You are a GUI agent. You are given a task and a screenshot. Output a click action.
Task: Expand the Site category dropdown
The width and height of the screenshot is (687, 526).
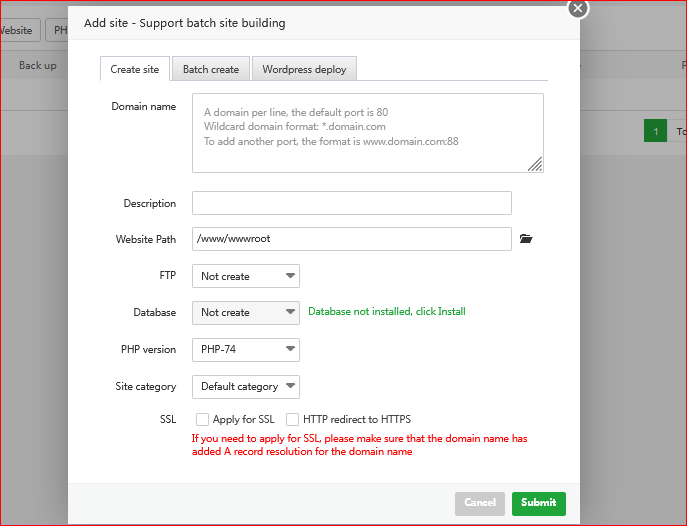[x=245, y=386]
